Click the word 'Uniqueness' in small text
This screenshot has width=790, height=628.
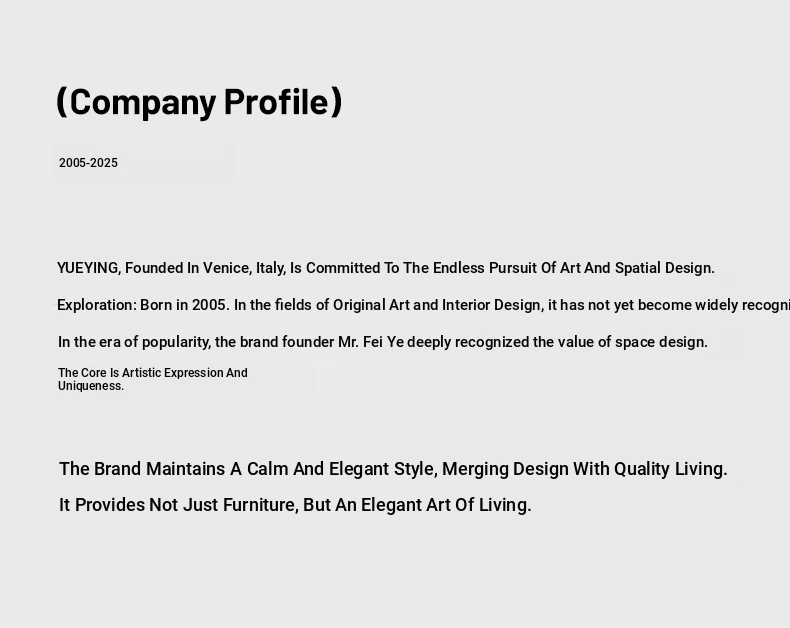pos(90,386)
